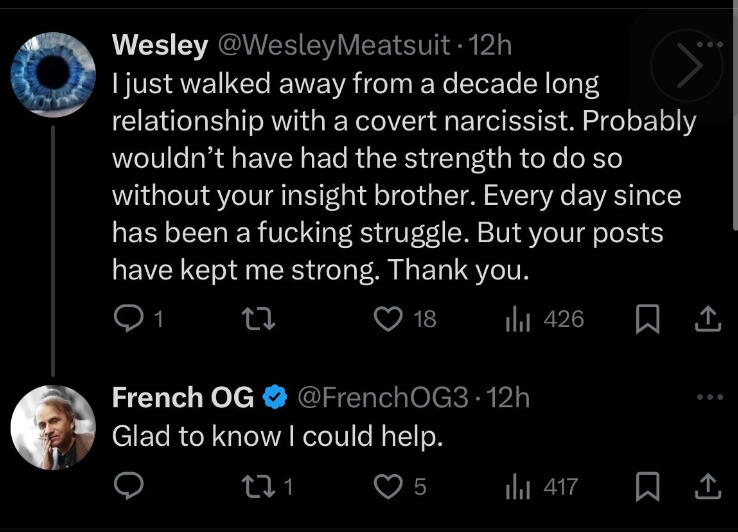Open more options on Wesley's tweet
738x532 pixels.
[x=707, y=44]
